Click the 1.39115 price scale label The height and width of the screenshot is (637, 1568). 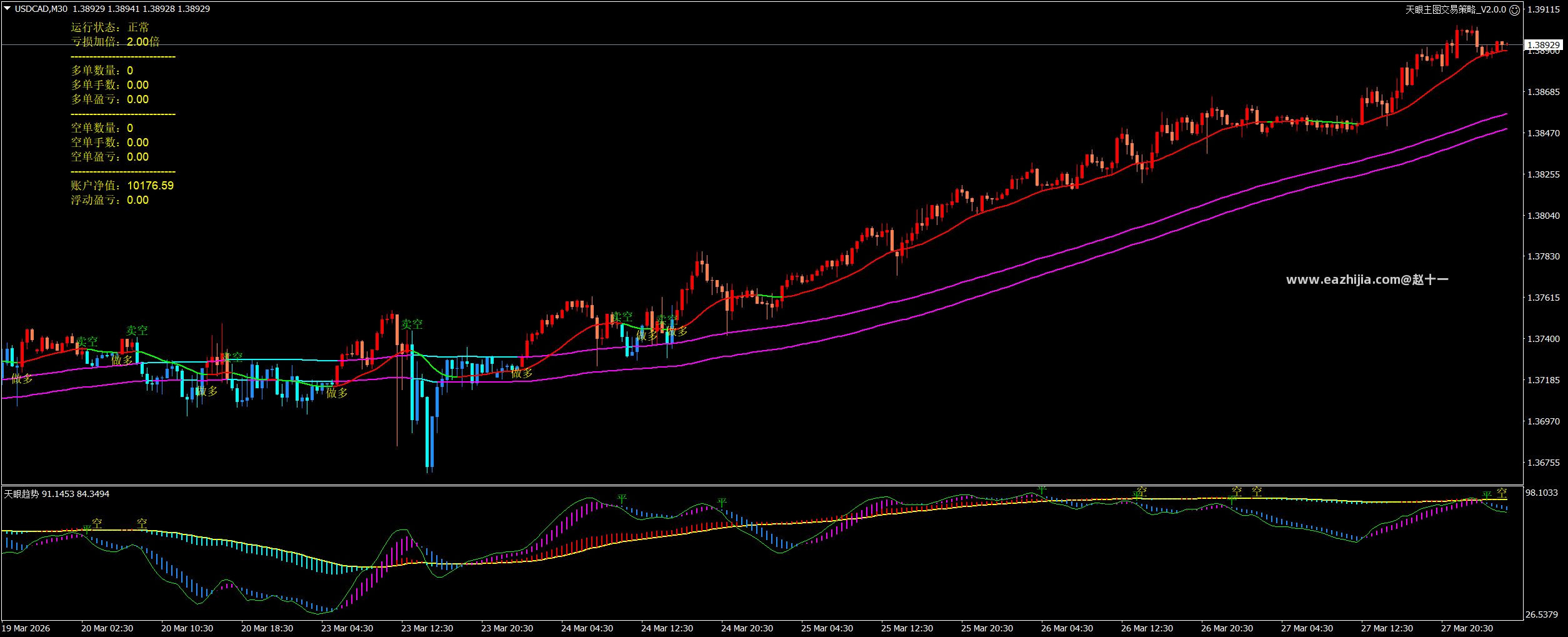pos(1543,9)
